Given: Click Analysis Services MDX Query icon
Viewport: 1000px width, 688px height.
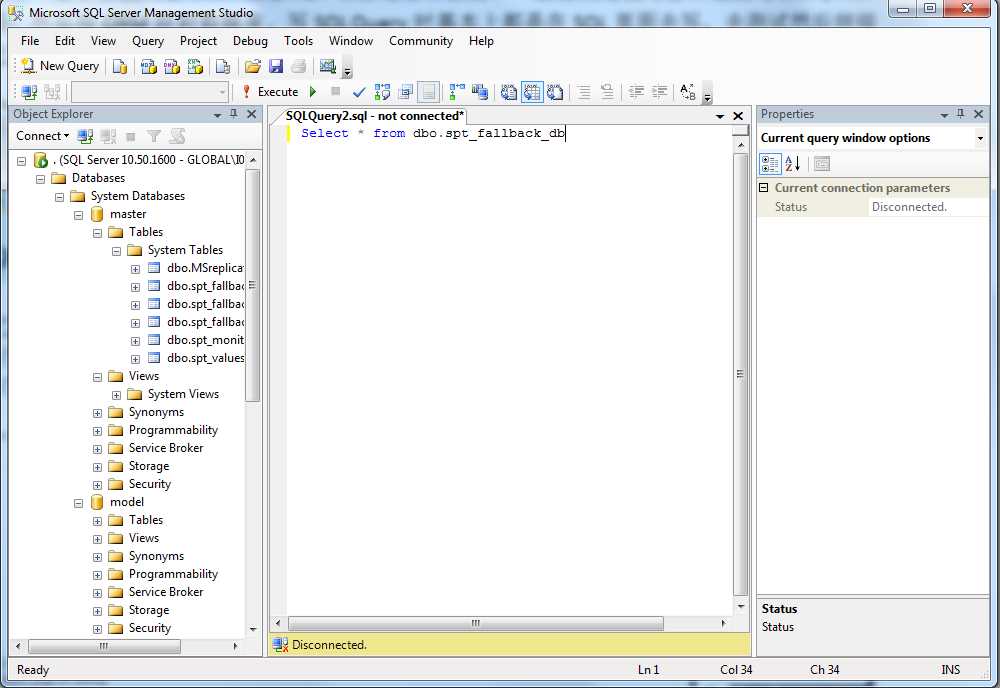Looking at the screenshot, I should [x=149, y=66].
